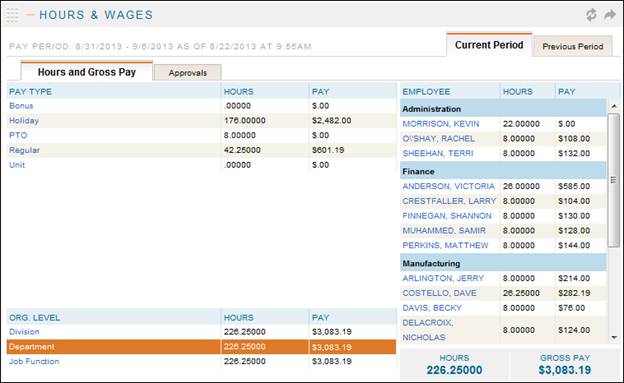624x383 pixels.
Task: Click total hours 226.25000 in footer
Action: (454, 370)
